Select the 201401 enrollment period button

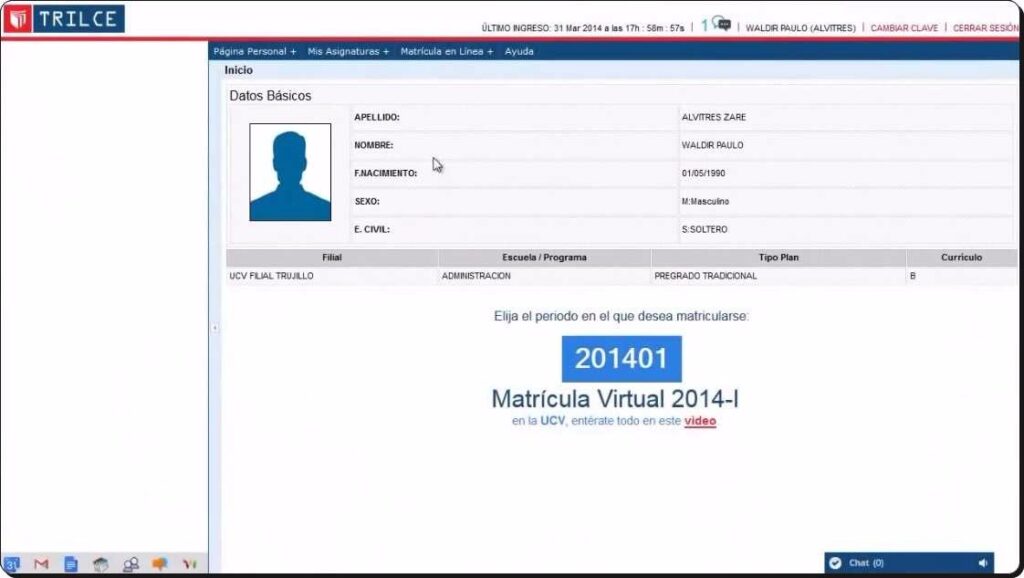(x=621, y=357)
